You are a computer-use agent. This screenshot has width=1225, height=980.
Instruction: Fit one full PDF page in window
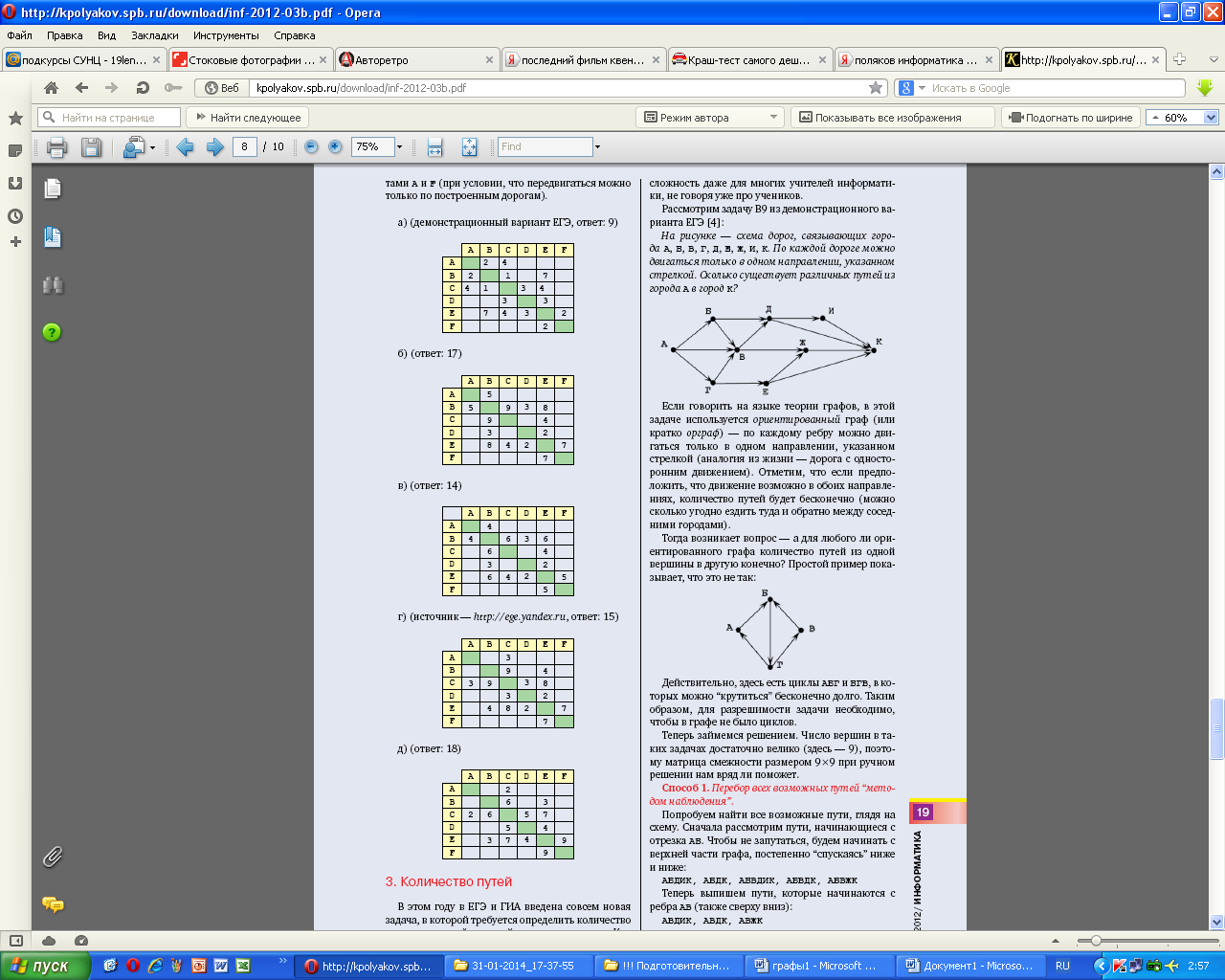(x=469, y=147)
